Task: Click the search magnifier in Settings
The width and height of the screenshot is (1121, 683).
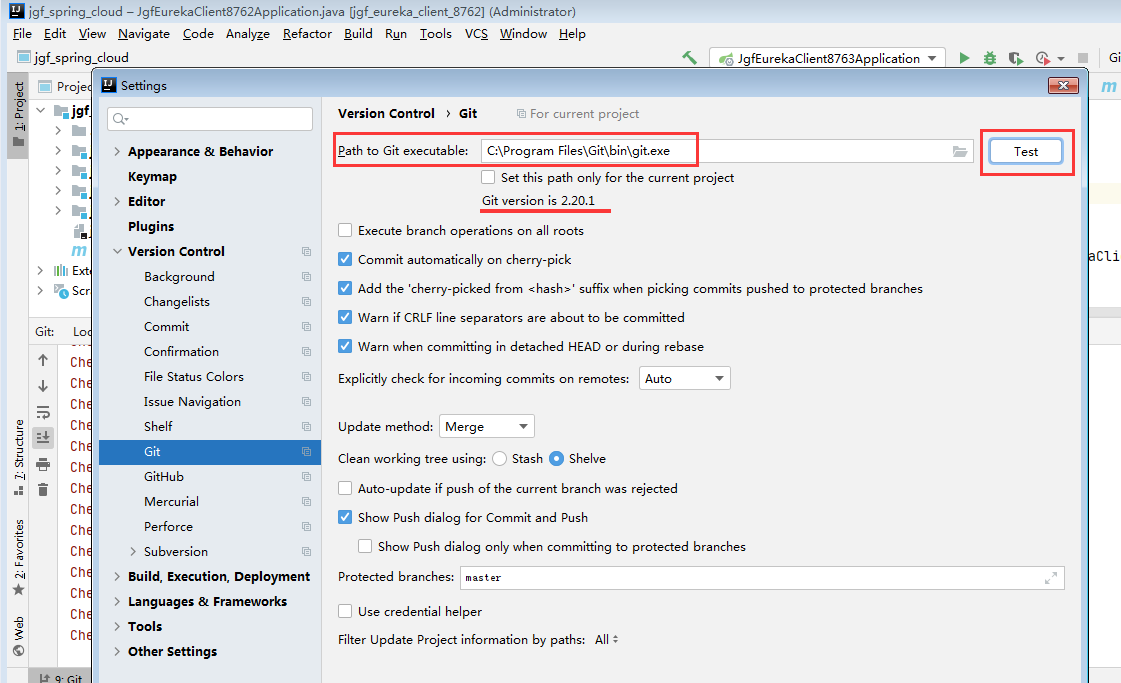Action: tap(120, 119)
